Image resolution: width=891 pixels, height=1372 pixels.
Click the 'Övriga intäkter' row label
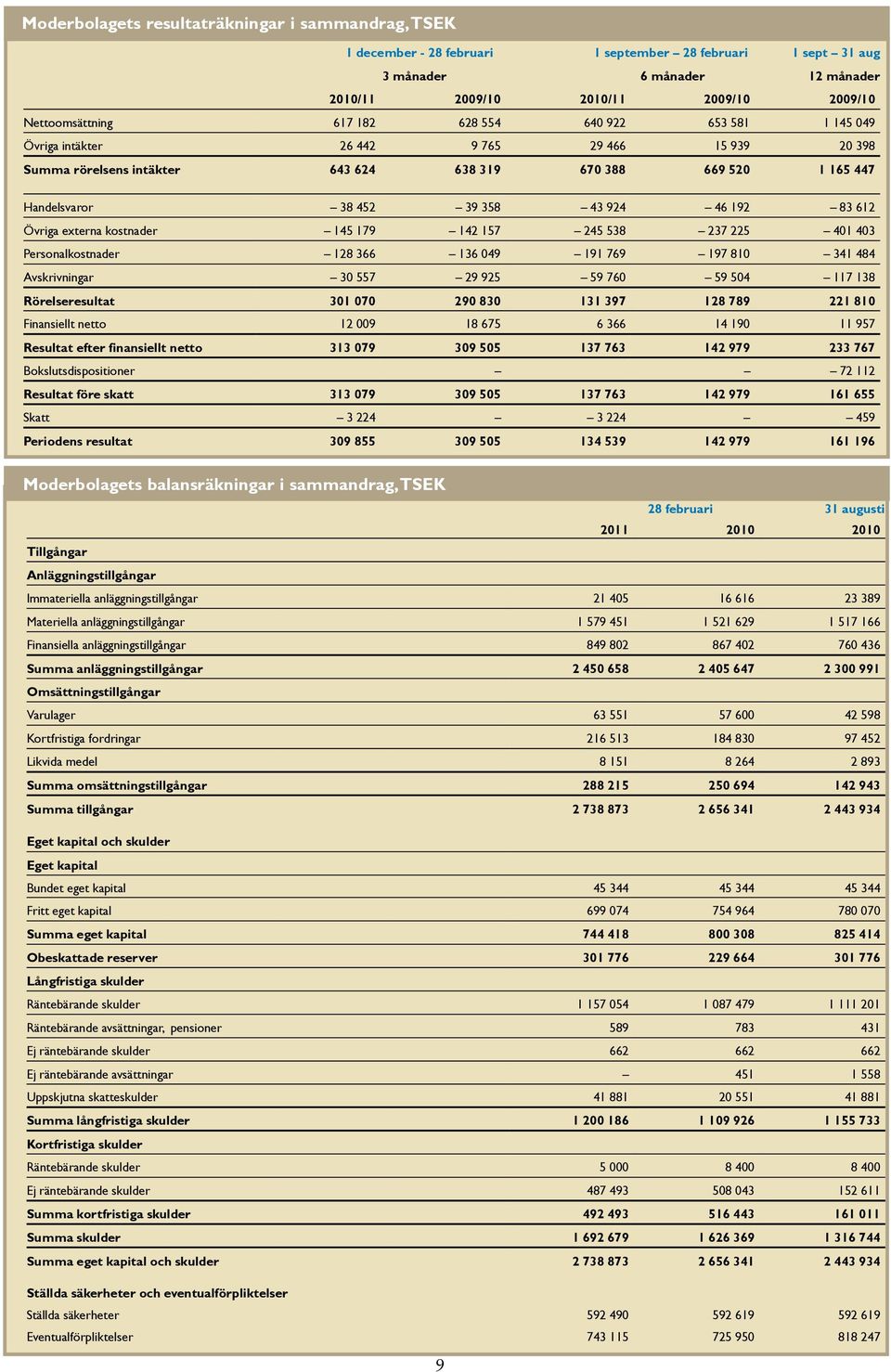[x=63, y=146]
